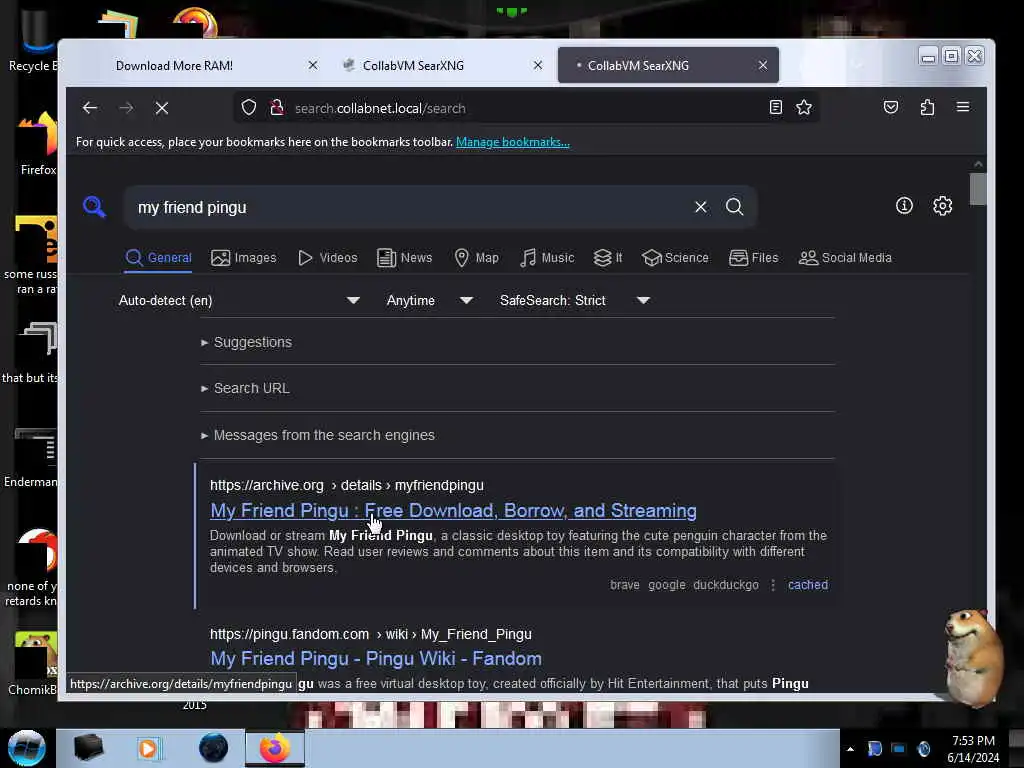Viewport: 1024px width, 768px height.
Task: Click the page vertical scrollbar thumb
Action: click(x=978, y=189)
